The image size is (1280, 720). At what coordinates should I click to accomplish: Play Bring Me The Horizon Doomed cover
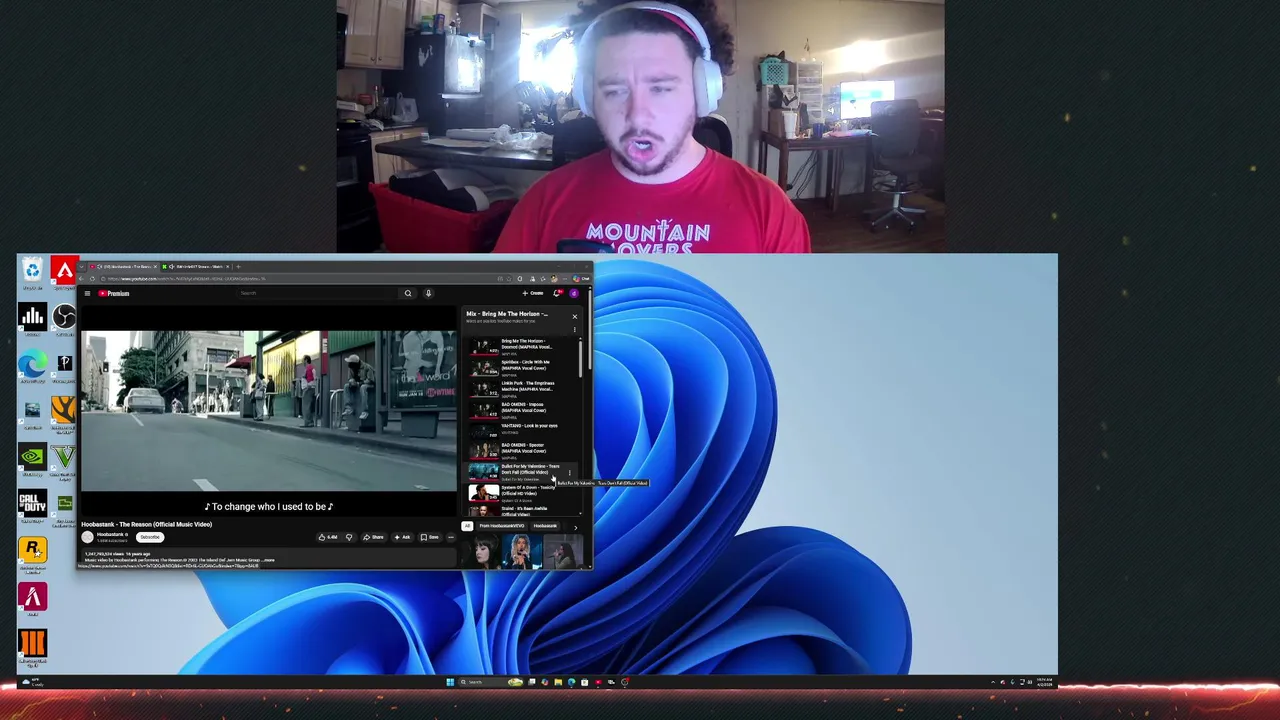point(520,347)
